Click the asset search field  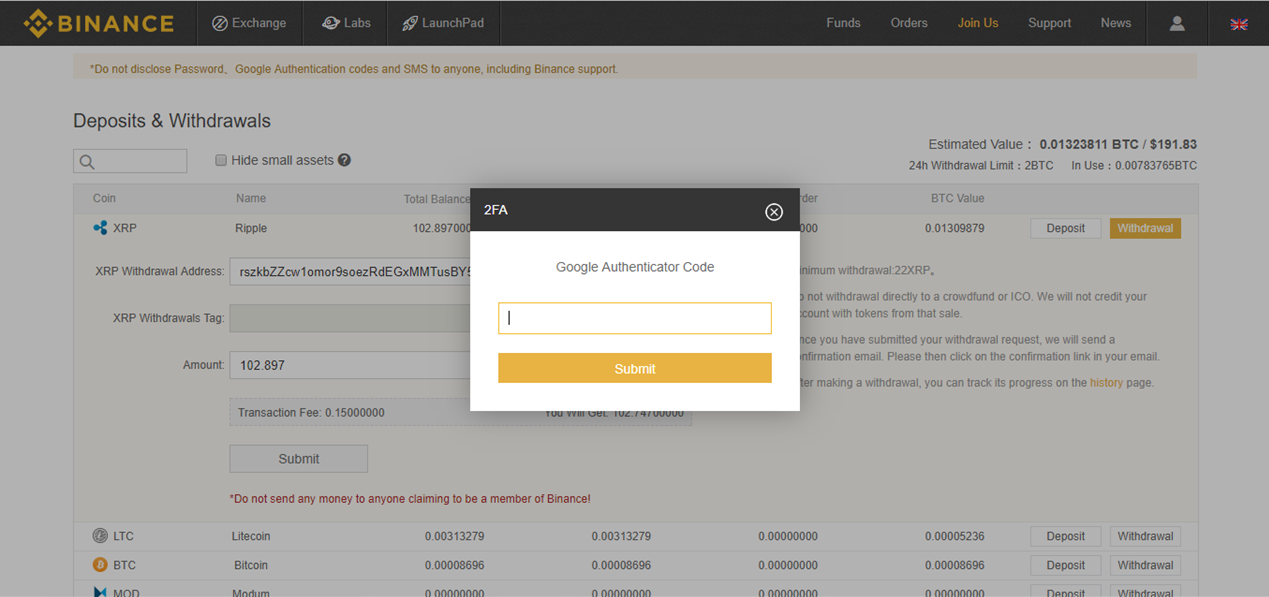click(130, 161)
